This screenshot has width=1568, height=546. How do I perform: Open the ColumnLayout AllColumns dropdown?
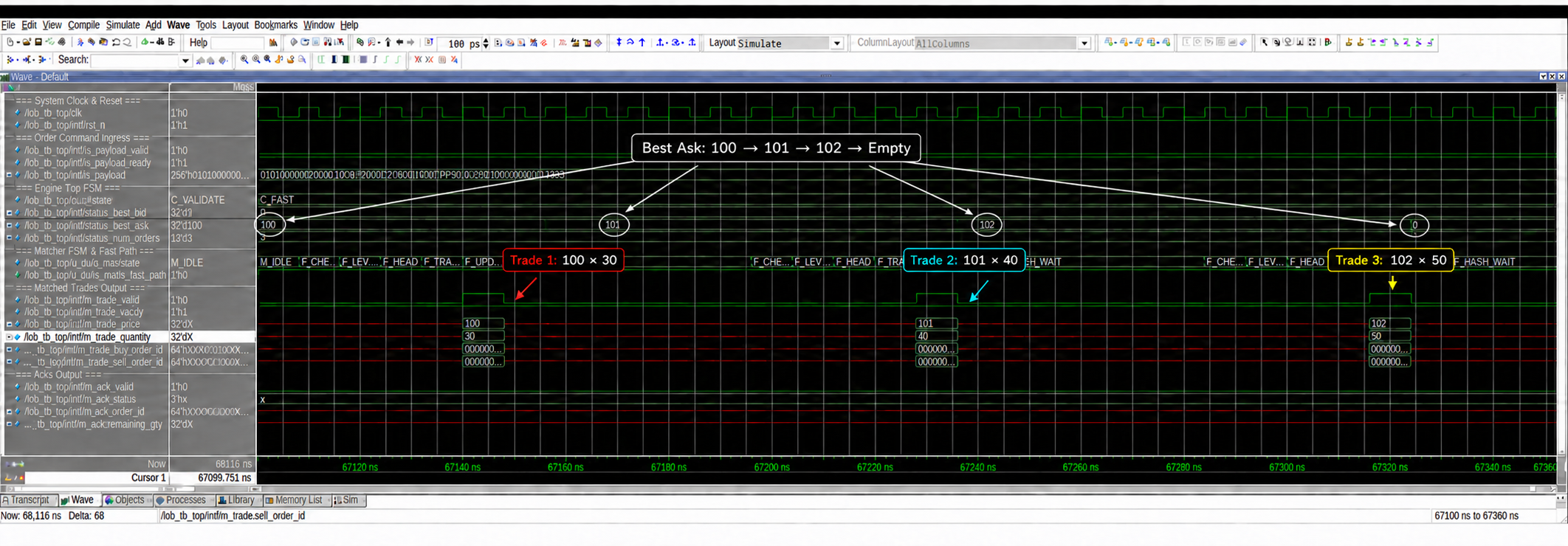coord(1084,44)
